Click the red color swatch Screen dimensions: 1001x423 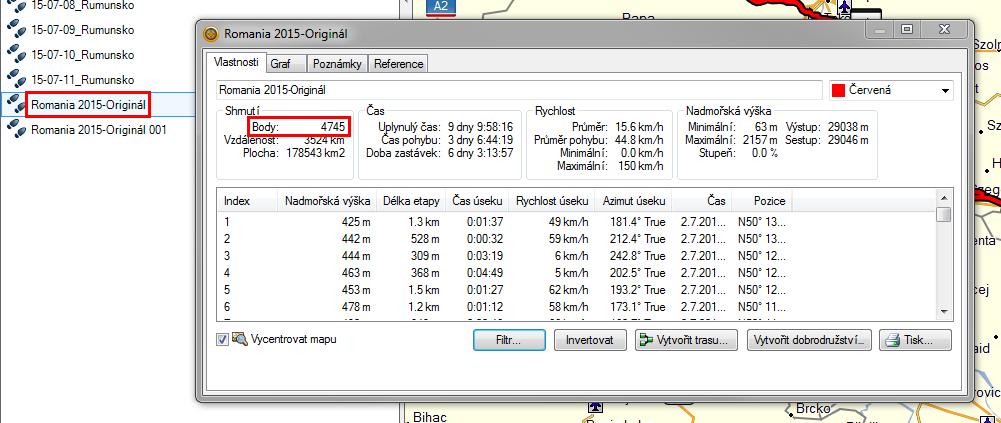pyautogui.click(x=839, y=91)
